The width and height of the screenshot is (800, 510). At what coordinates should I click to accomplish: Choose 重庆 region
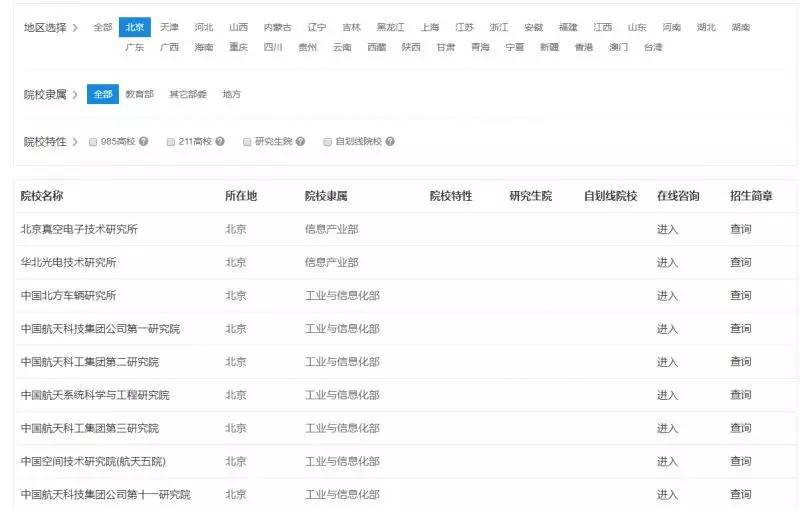pyautogui.click(x=238, y=47)
